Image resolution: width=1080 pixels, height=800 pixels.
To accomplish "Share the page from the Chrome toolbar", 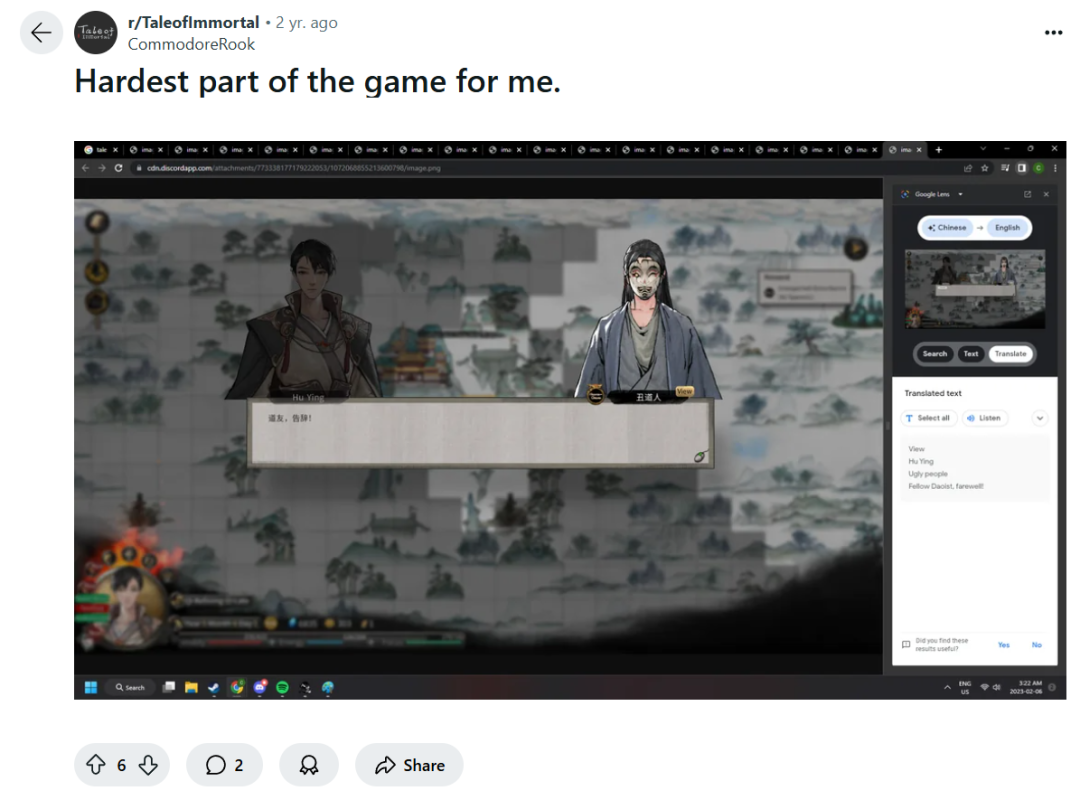I will [968, 167].
